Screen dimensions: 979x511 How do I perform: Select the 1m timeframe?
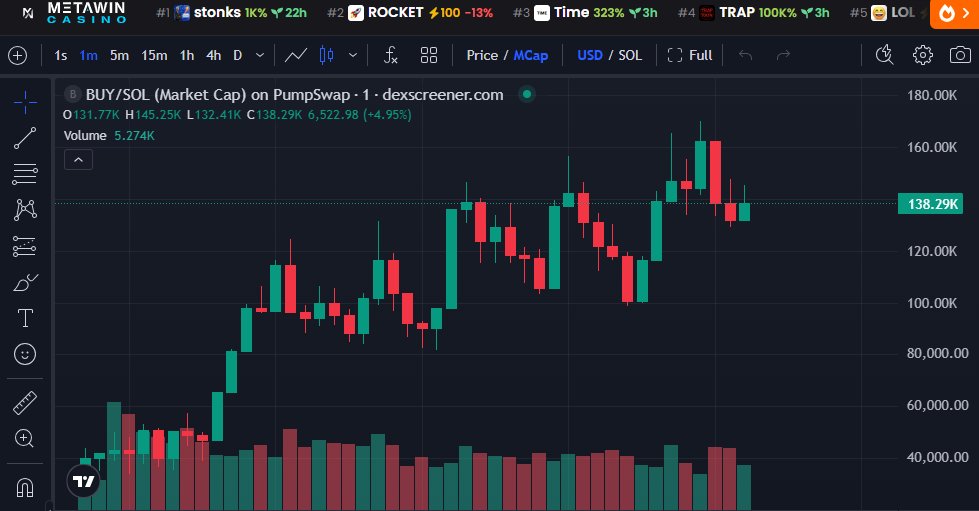pyautogui.click(x=89, y=56)
